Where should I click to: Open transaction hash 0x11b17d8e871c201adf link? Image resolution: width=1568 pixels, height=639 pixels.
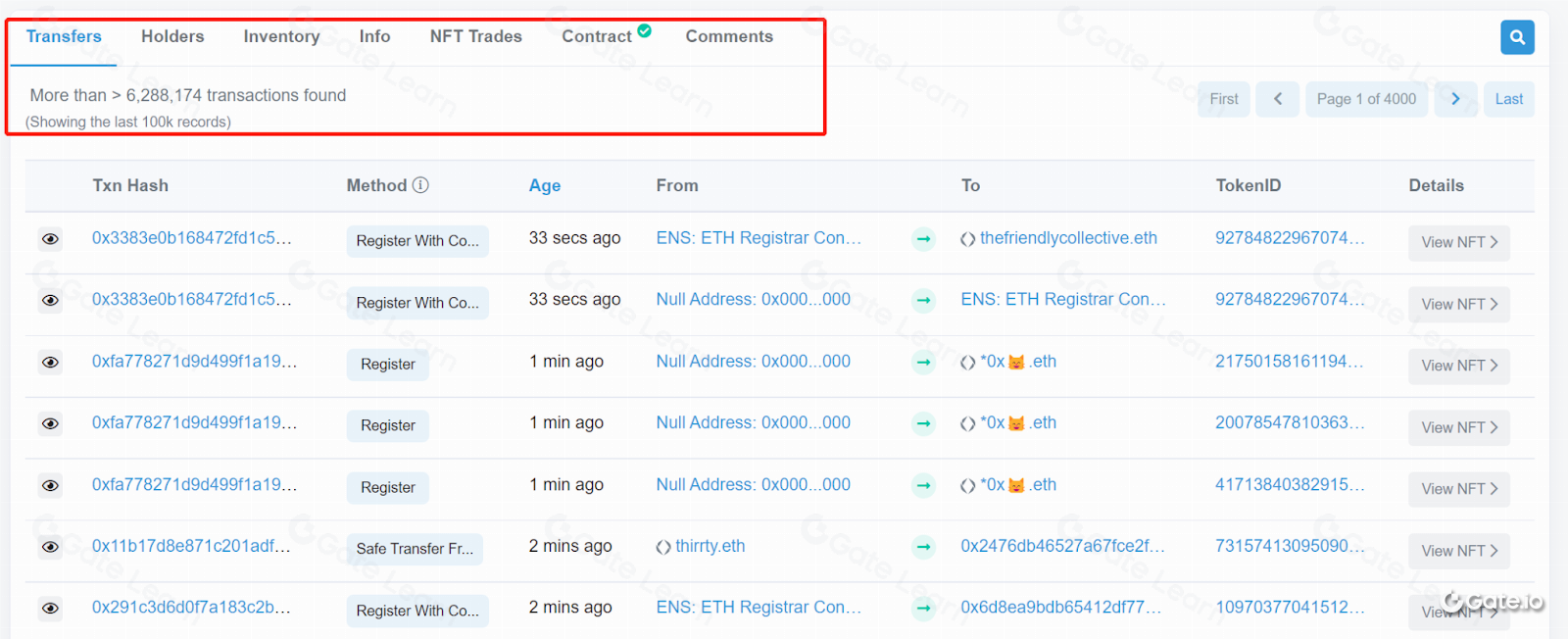[191, 546]
